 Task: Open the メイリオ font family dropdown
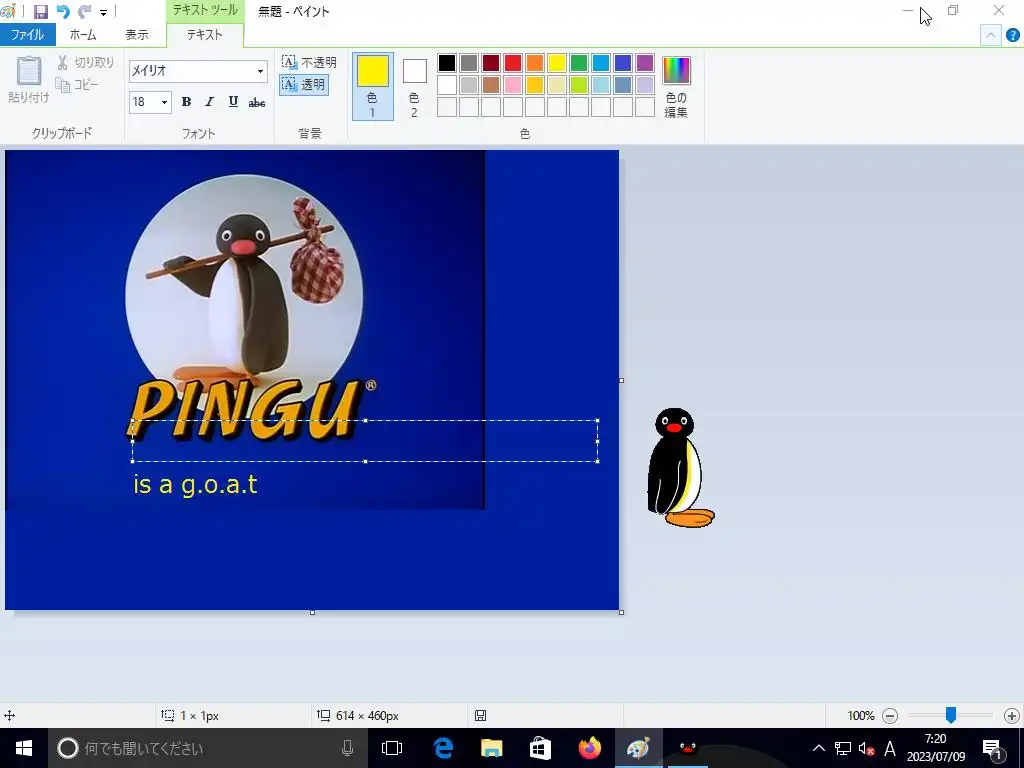coord(260,71)
